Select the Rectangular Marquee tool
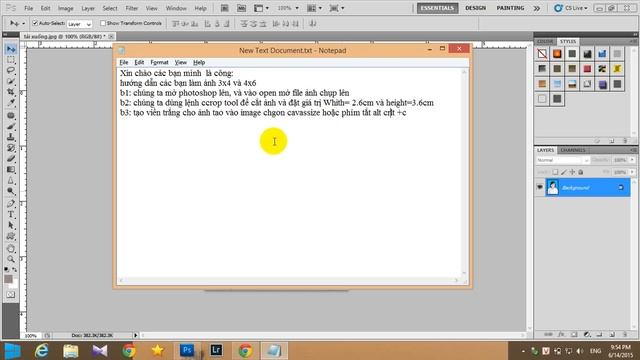 point(11,60)
